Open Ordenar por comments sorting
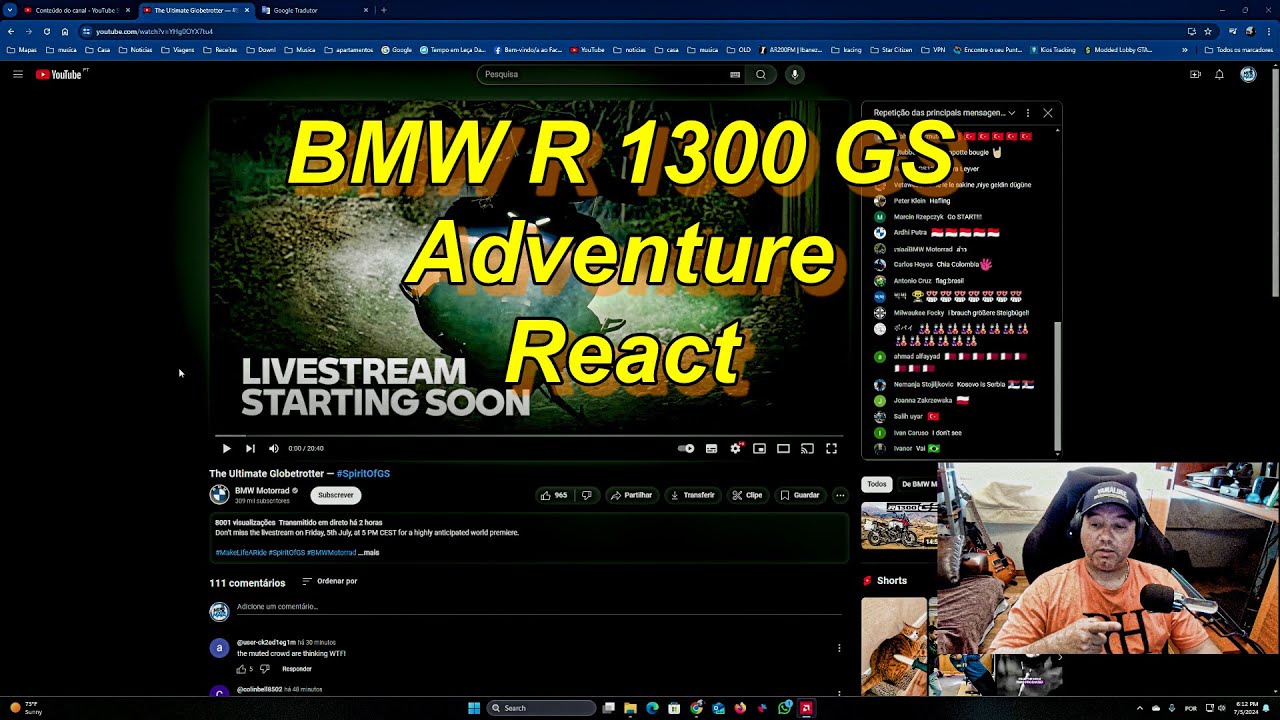The width and height of the screenshot is (1280, 720). [330, 581]
